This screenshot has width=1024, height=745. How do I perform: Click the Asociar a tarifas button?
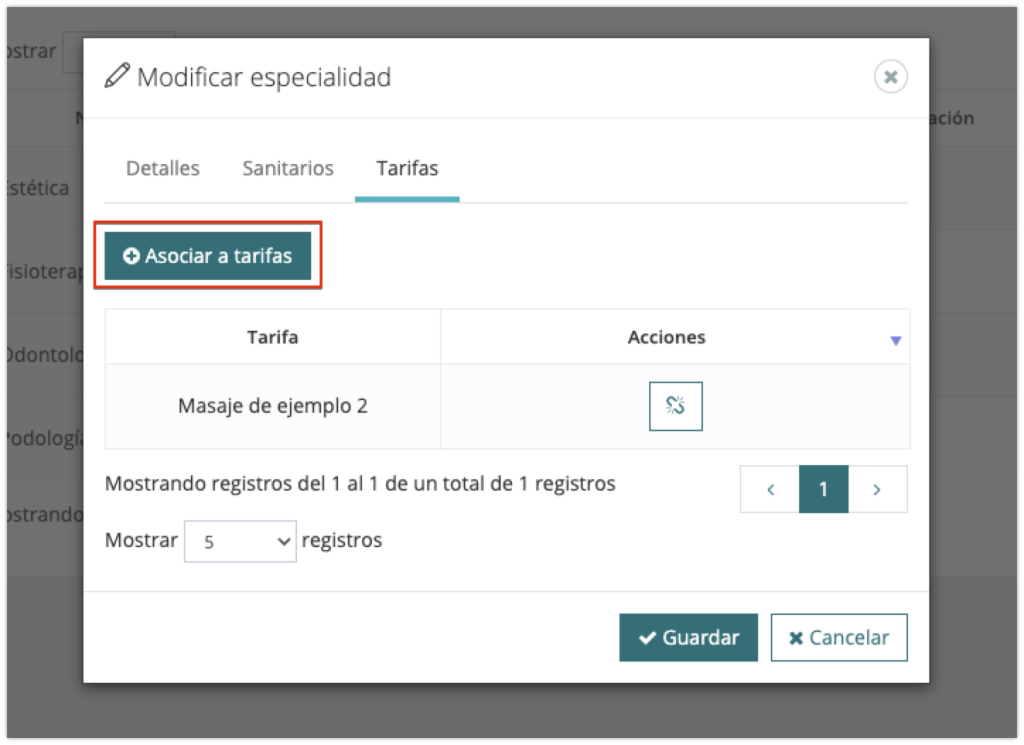click(208, 256)
